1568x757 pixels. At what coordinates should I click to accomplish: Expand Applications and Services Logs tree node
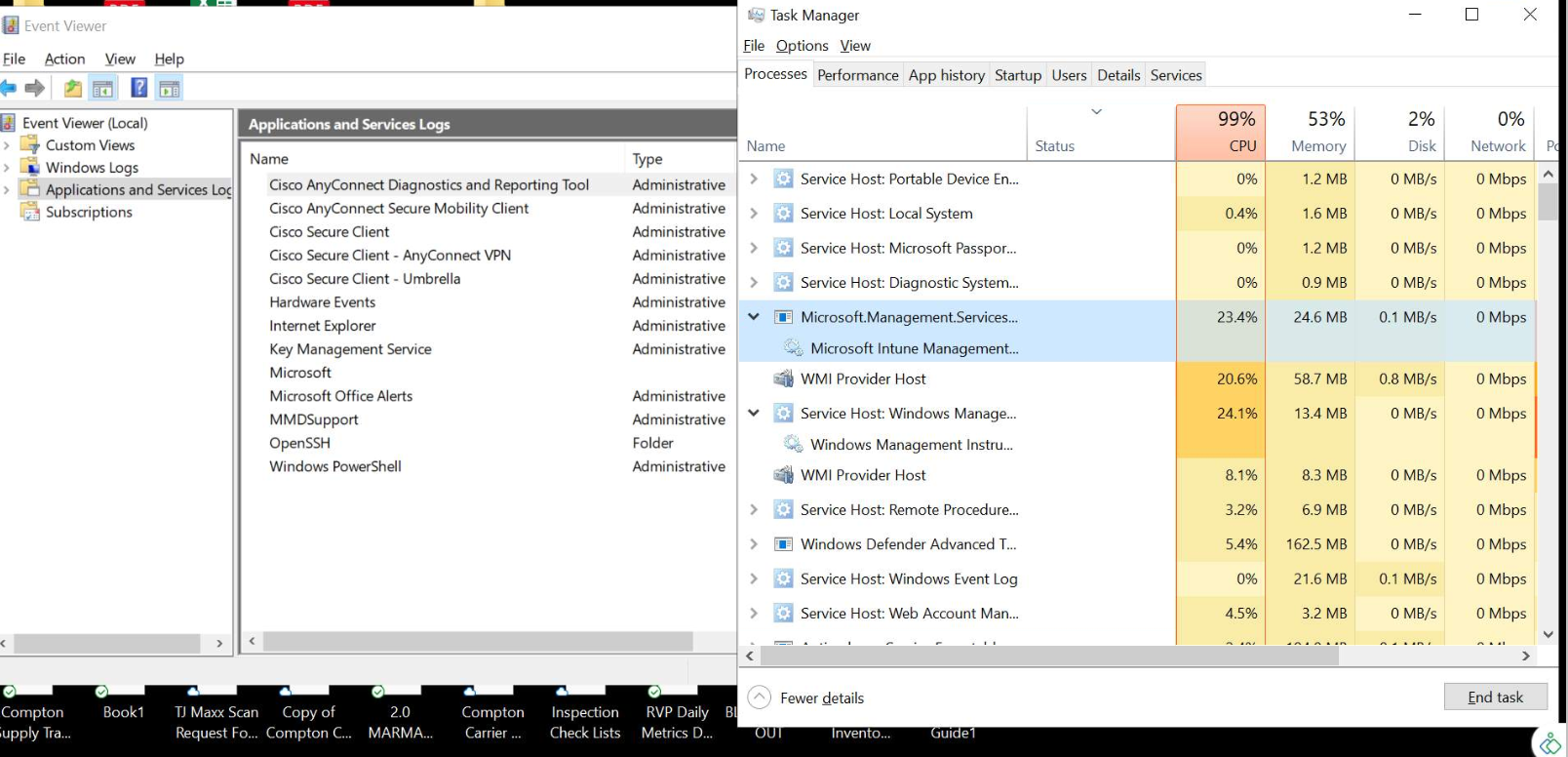[x=7, y=189]
